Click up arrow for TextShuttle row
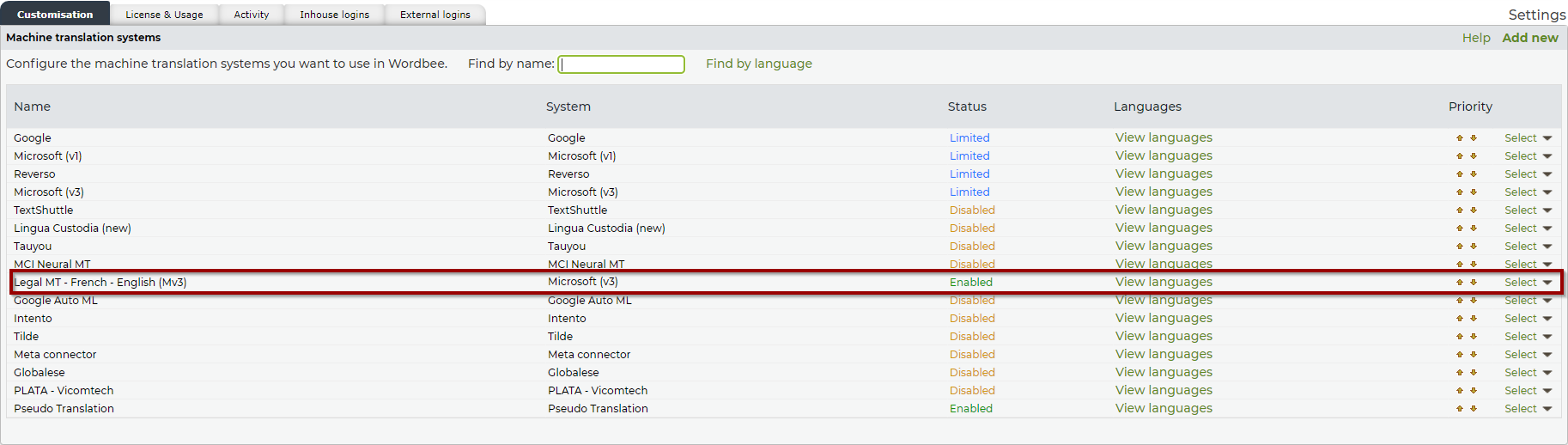 [1459, 210]
